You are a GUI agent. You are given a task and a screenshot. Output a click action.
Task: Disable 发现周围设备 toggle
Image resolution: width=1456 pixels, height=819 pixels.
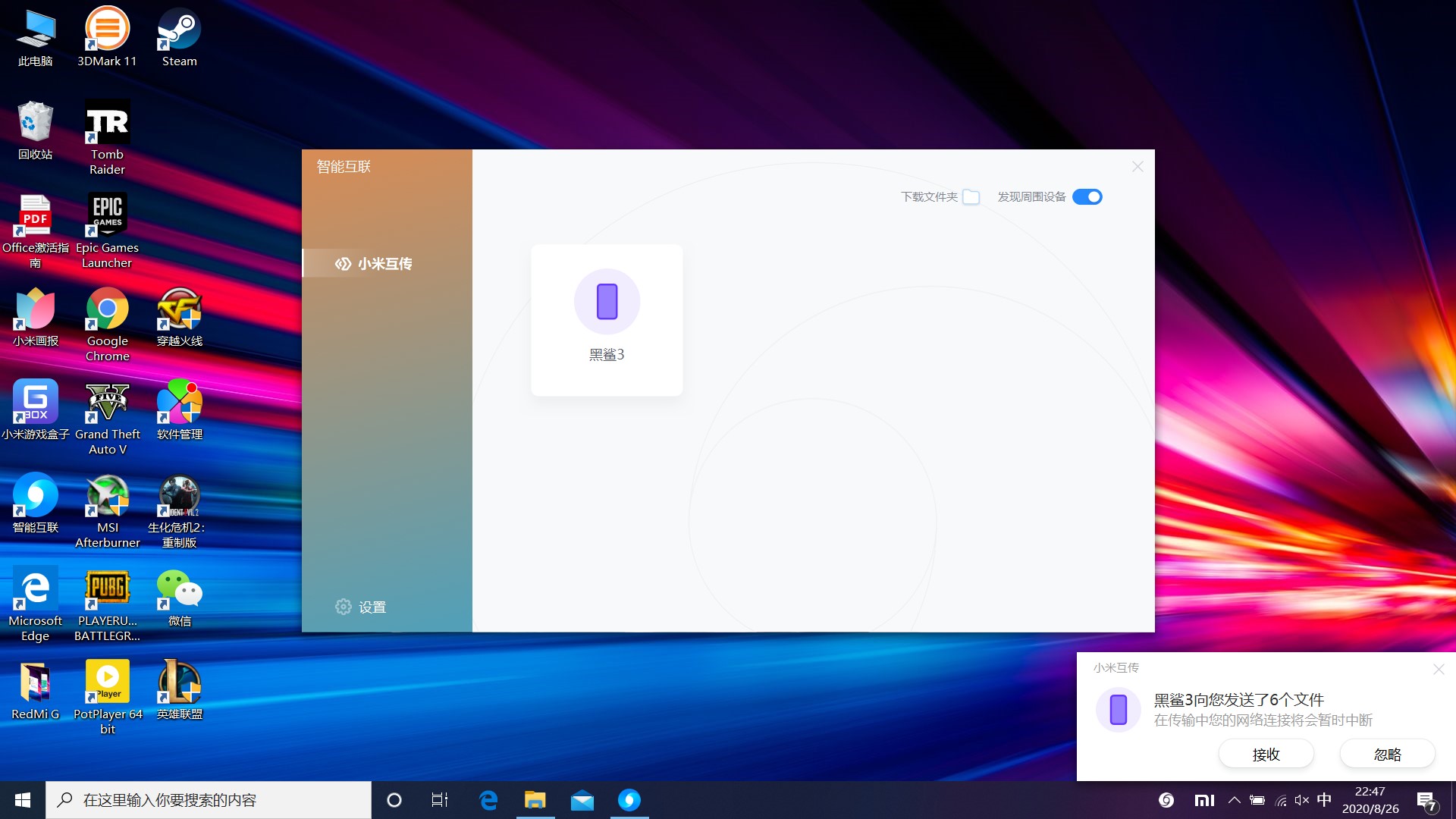coord(1087,196)
